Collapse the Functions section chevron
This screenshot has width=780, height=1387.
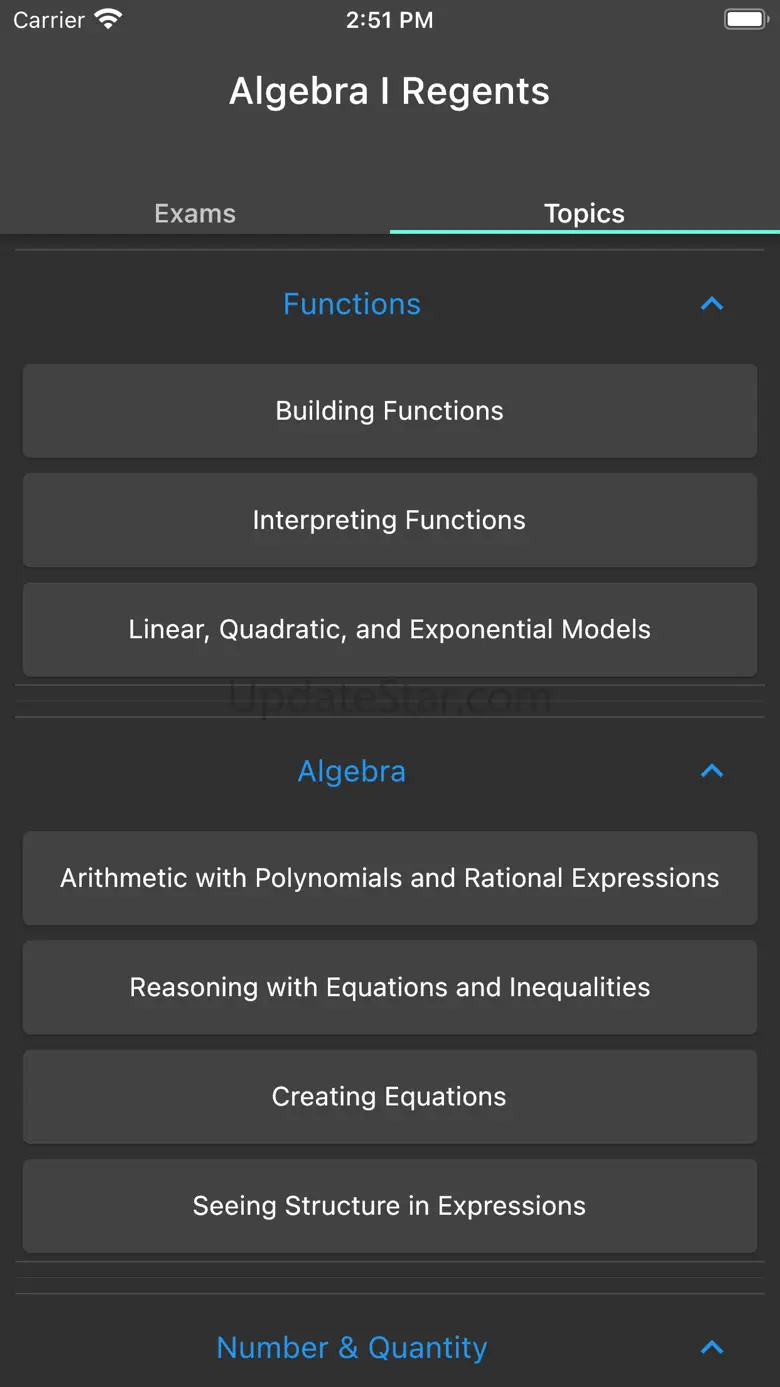[x=711, y=304]
